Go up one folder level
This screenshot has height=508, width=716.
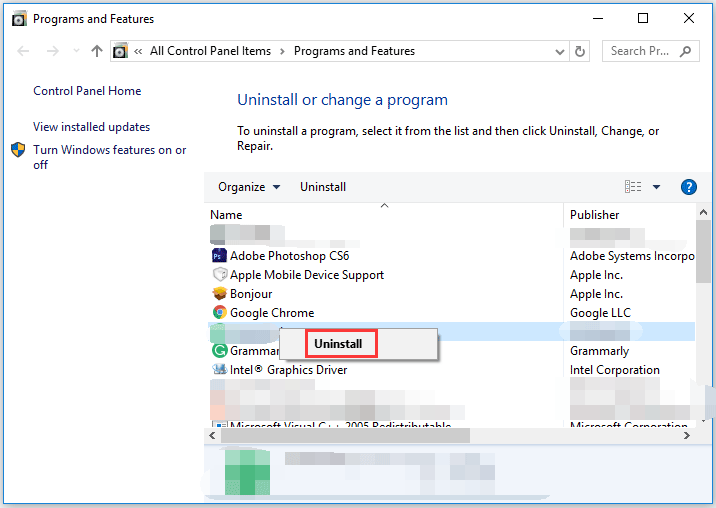pos(97,51)
